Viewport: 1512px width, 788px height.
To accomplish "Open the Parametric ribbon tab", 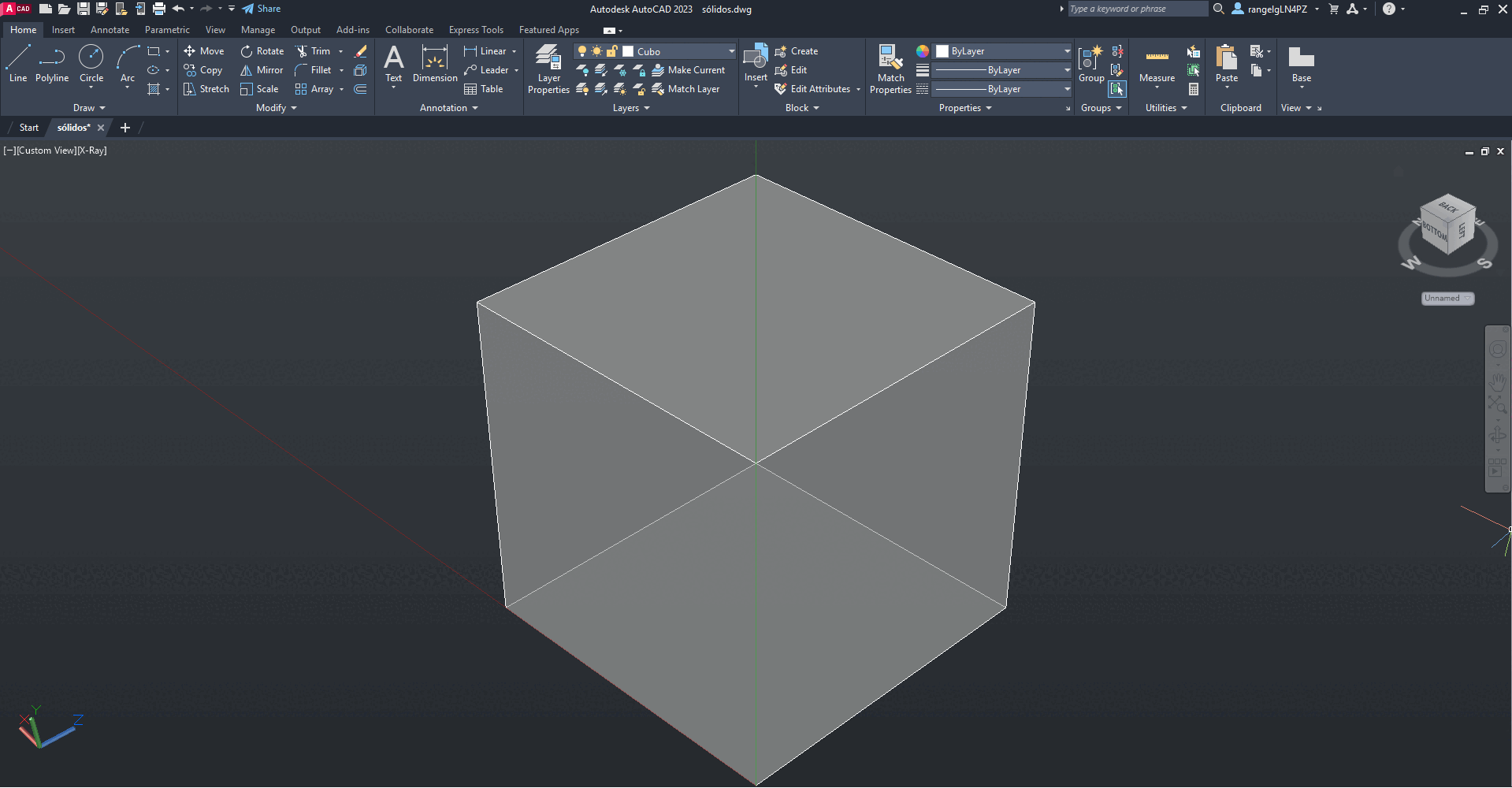I will pyautogui.click(x=167, y=29).
